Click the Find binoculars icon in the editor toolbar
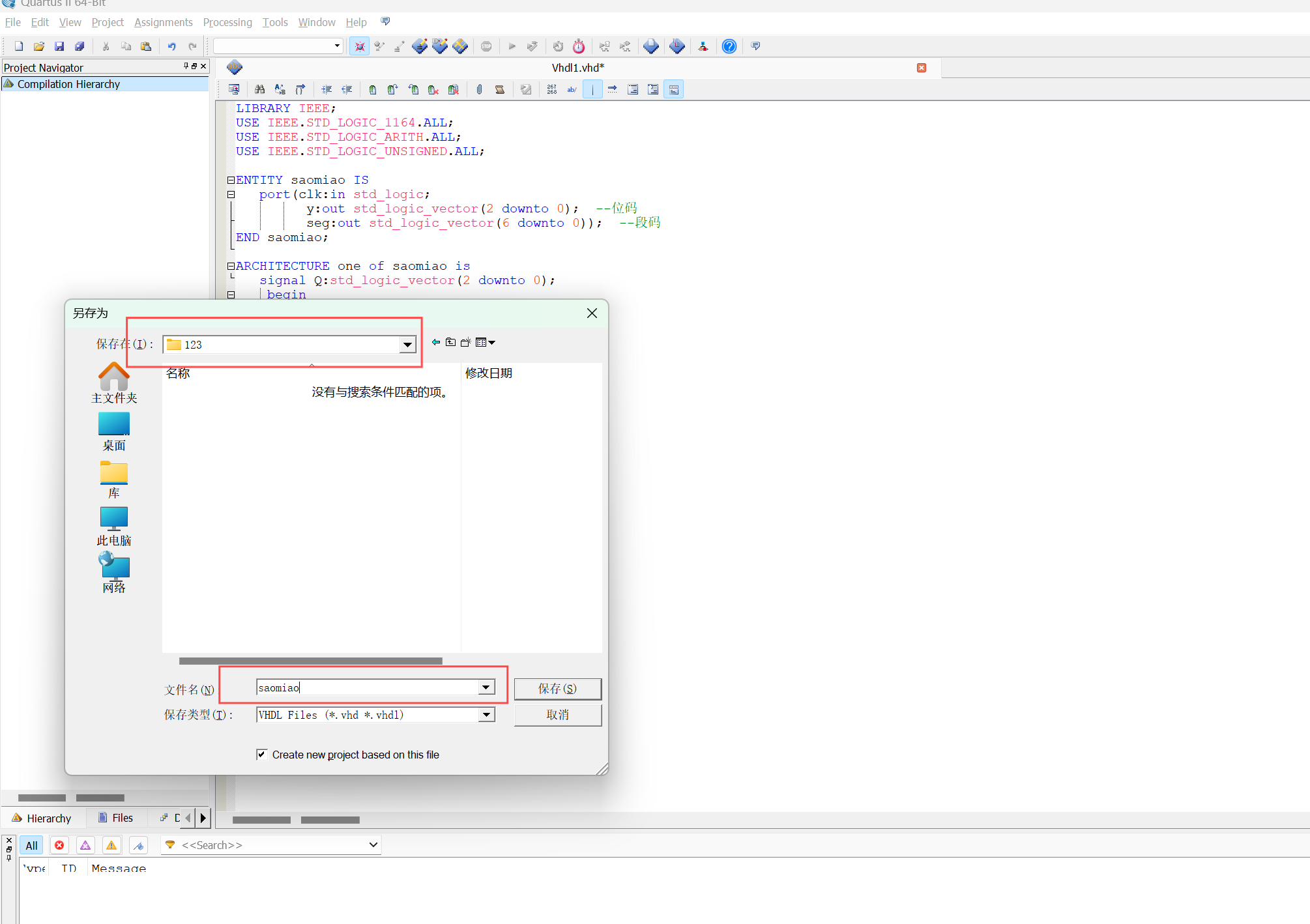The image size is (1310, 924). pyautogui.click(x=259, y=89)
